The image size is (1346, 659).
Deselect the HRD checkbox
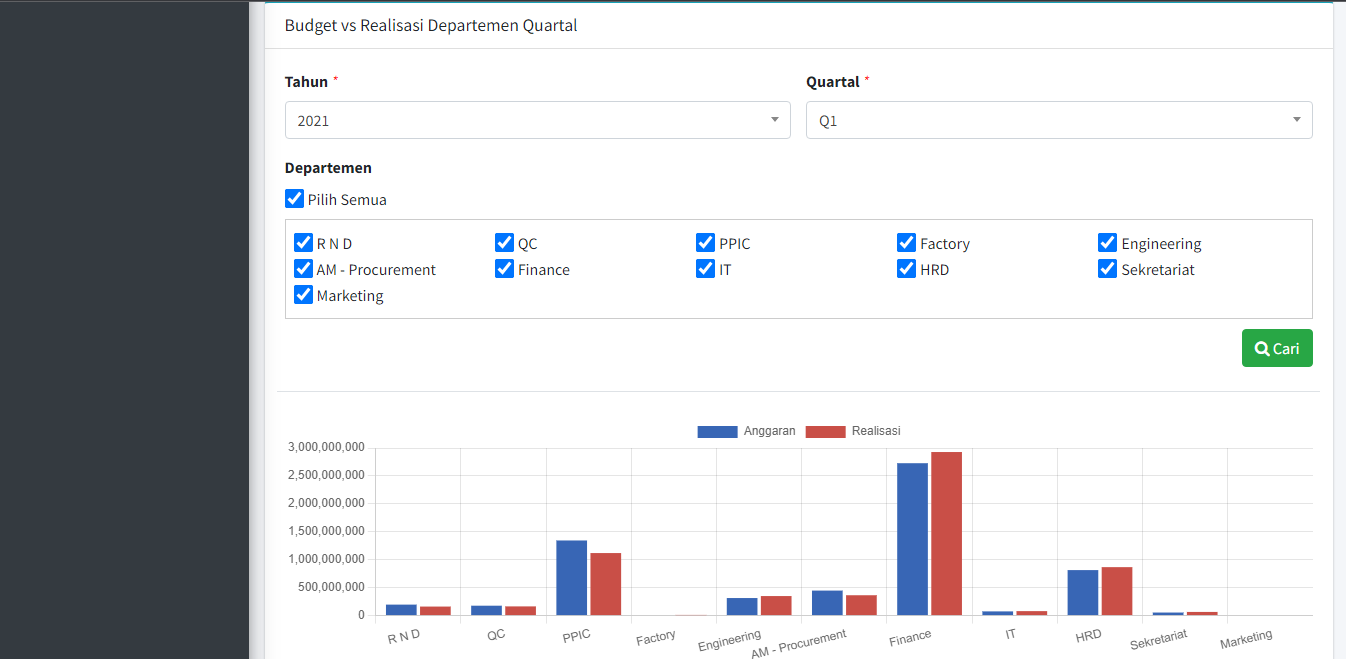[x=906, y=269]
